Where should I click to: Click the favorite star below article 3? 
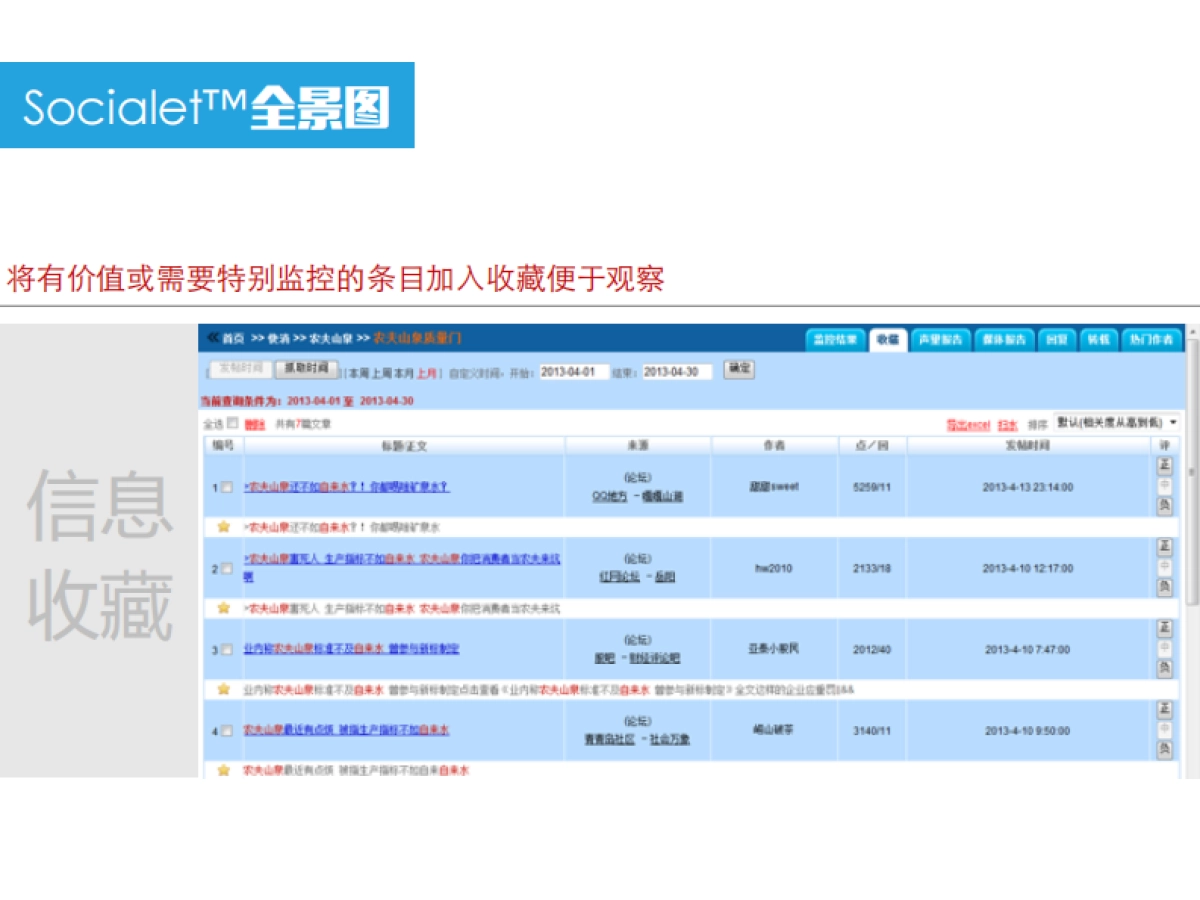click(x=224, y=689)
